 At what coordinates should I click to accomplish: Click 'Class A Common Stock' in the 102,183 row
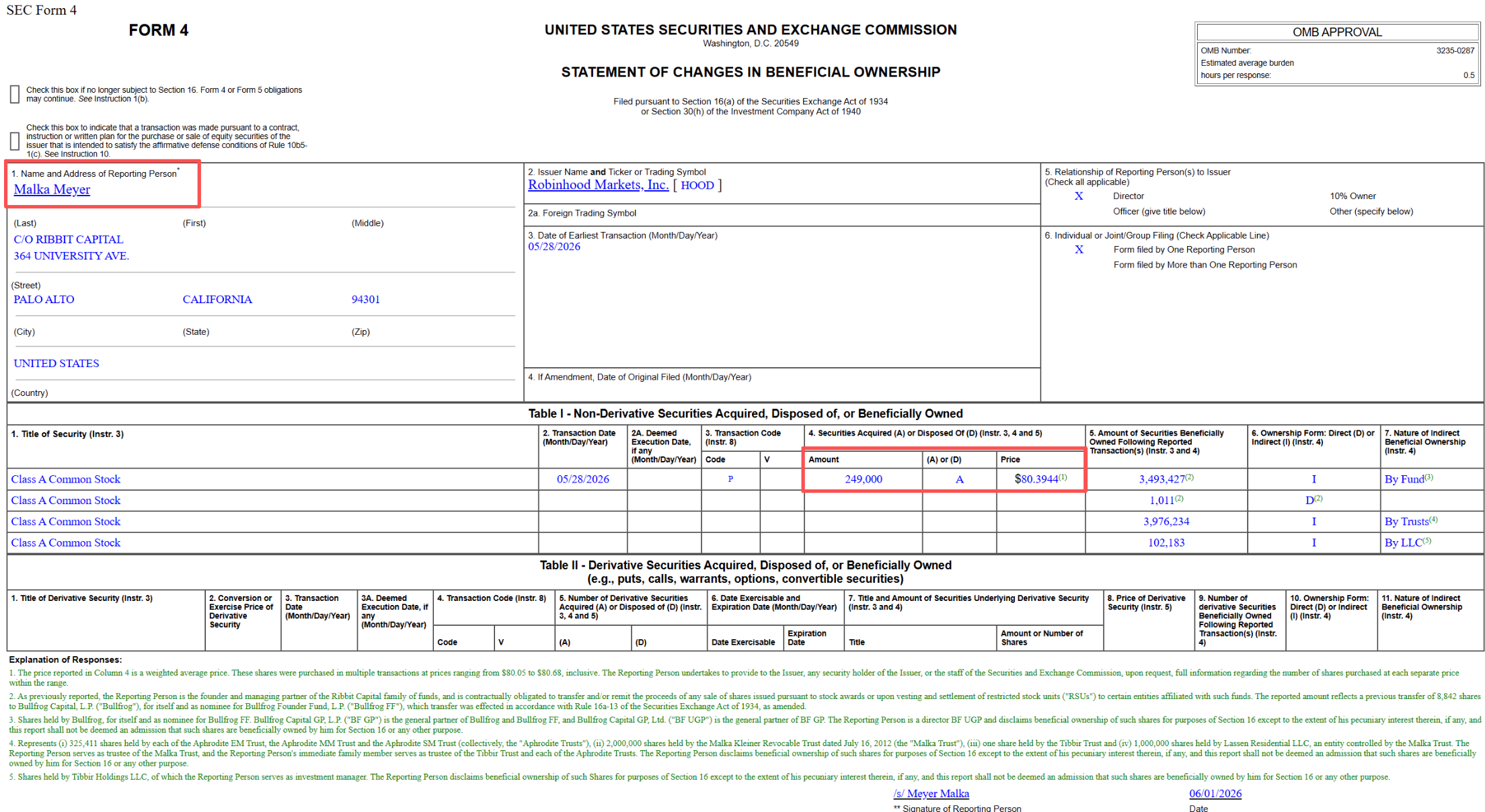[x=66, y=543]
